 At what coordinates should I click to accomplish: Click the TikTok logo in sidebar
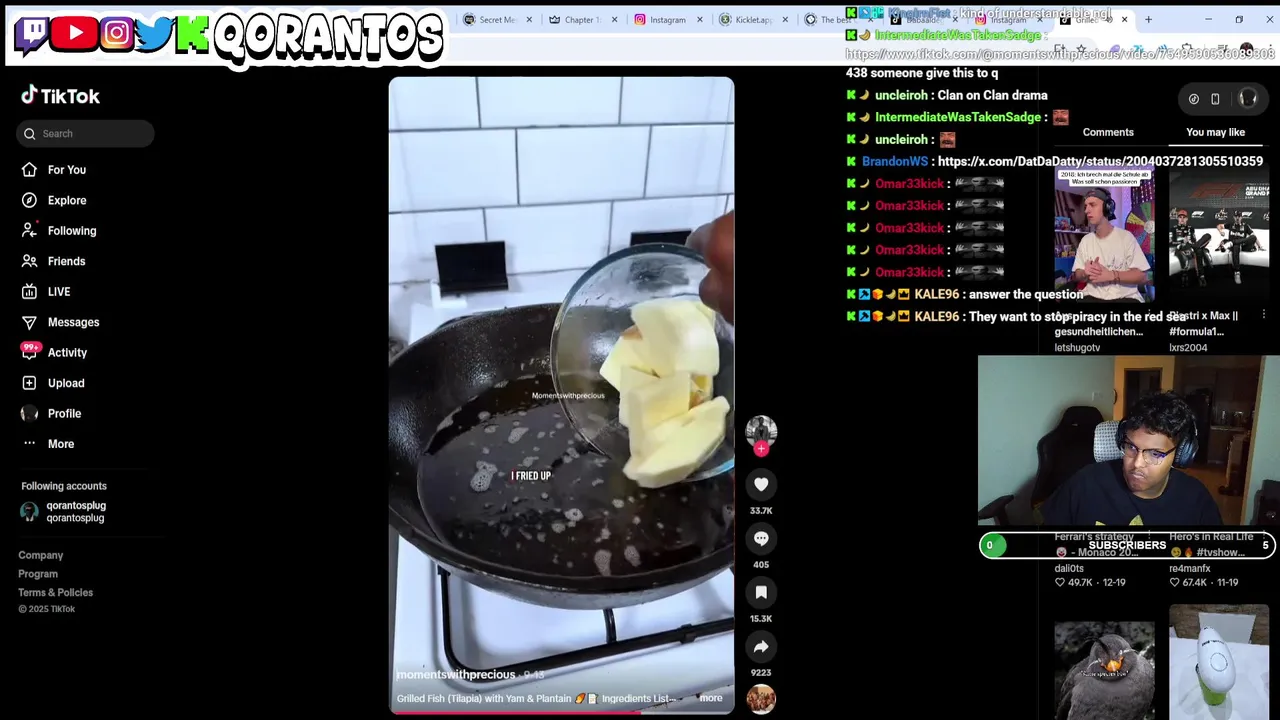click(60, 96)
